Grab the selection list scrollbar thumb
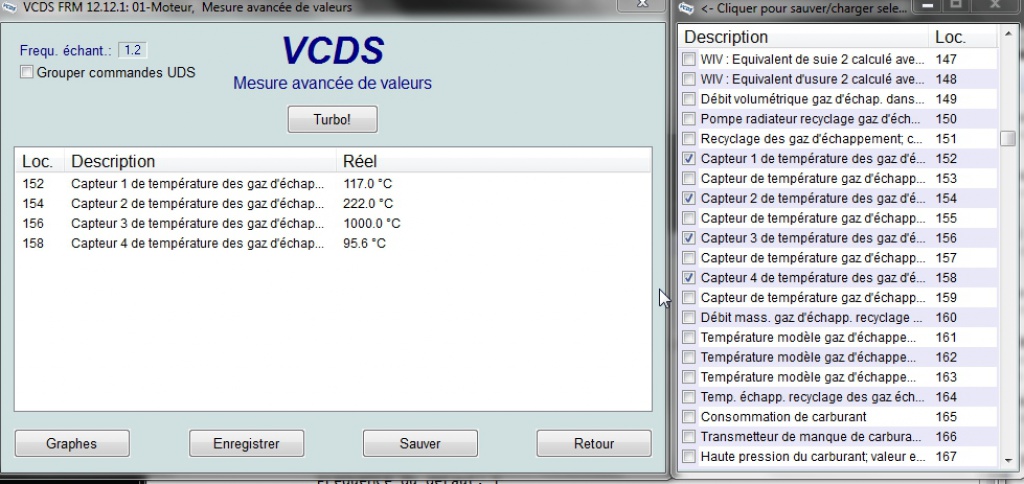This screenshot has width=1024, height=484. click(1008, 138)
